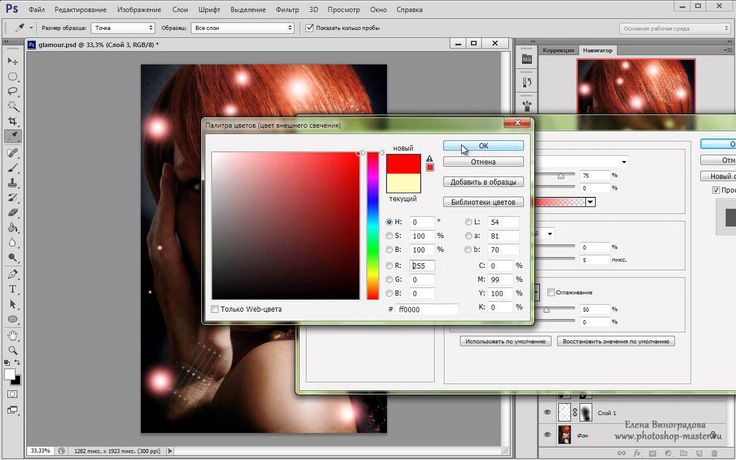Select the Zoom tool
736x460 pixels.
tap(13, 351)
